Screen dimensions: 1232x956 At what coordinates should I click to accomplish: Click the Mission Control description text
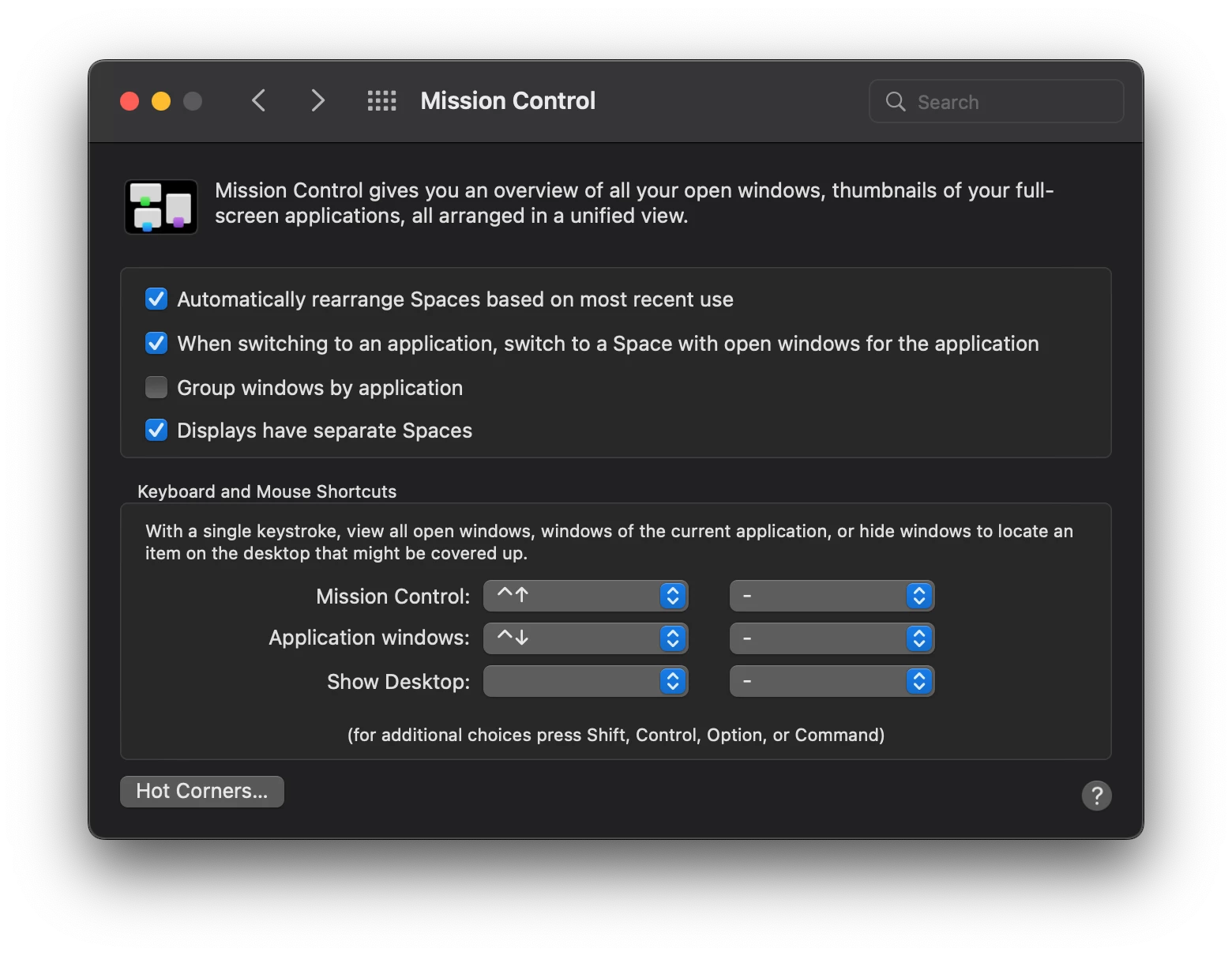tap(634, 203)
